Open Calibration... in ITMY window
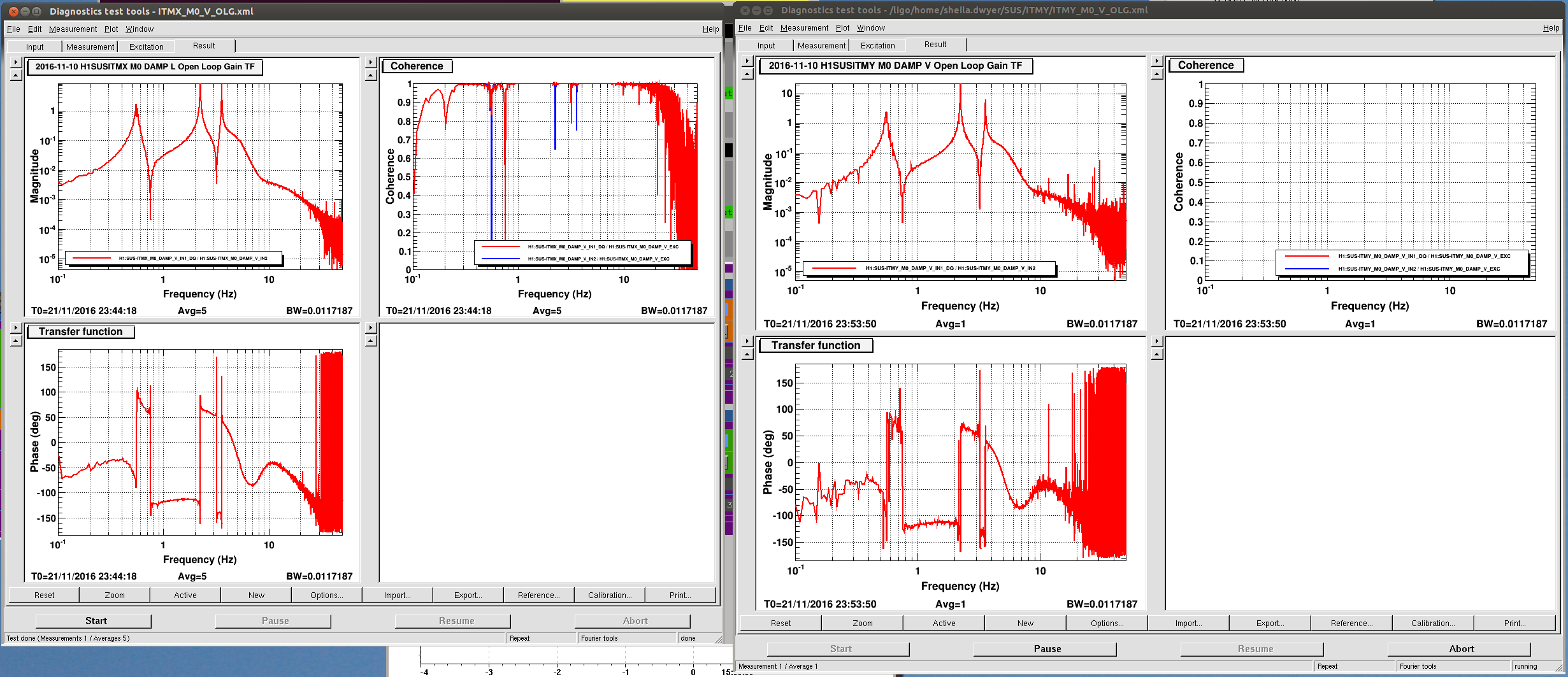Screen dimensions: 1568x677 coord(1434,623)
